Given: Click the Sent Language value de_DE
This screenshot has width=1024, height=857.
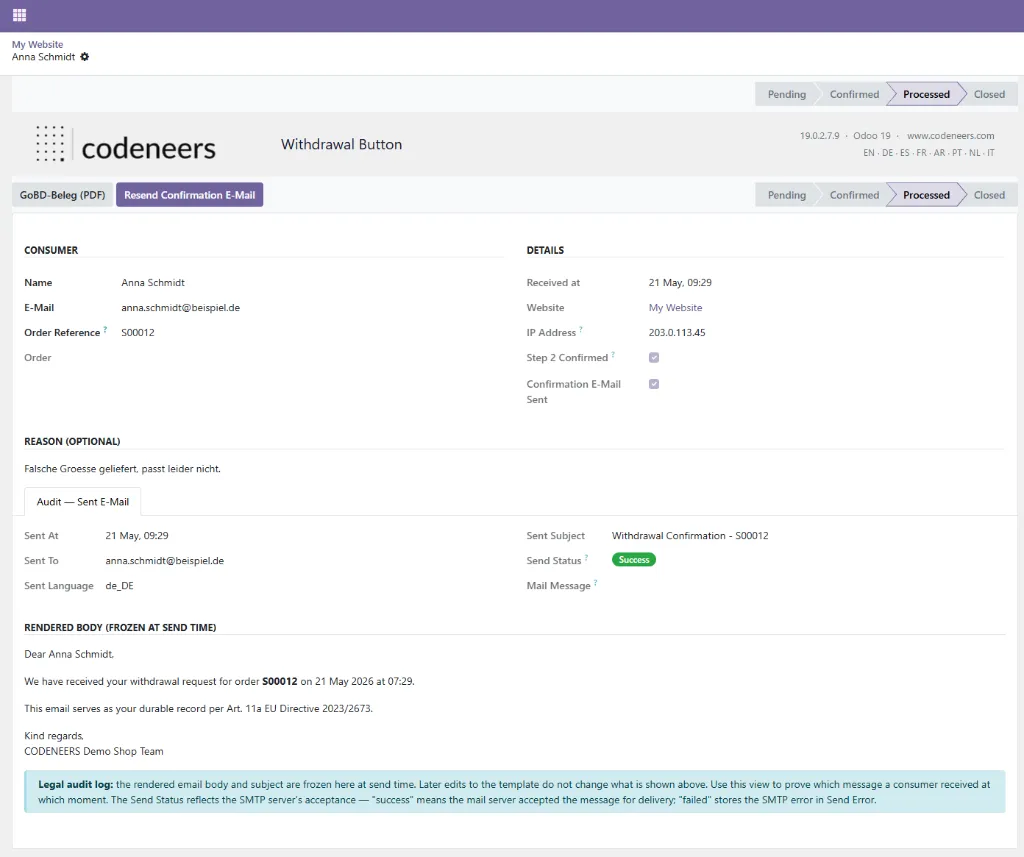Looking at the screenshot, I should pyautogui.click(x=120, y=586).
